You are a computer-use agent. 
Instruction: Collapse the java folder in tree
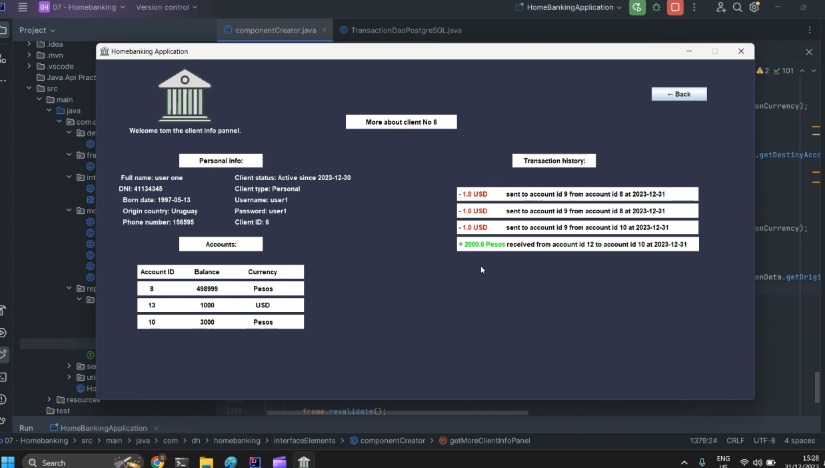(49, 111)
